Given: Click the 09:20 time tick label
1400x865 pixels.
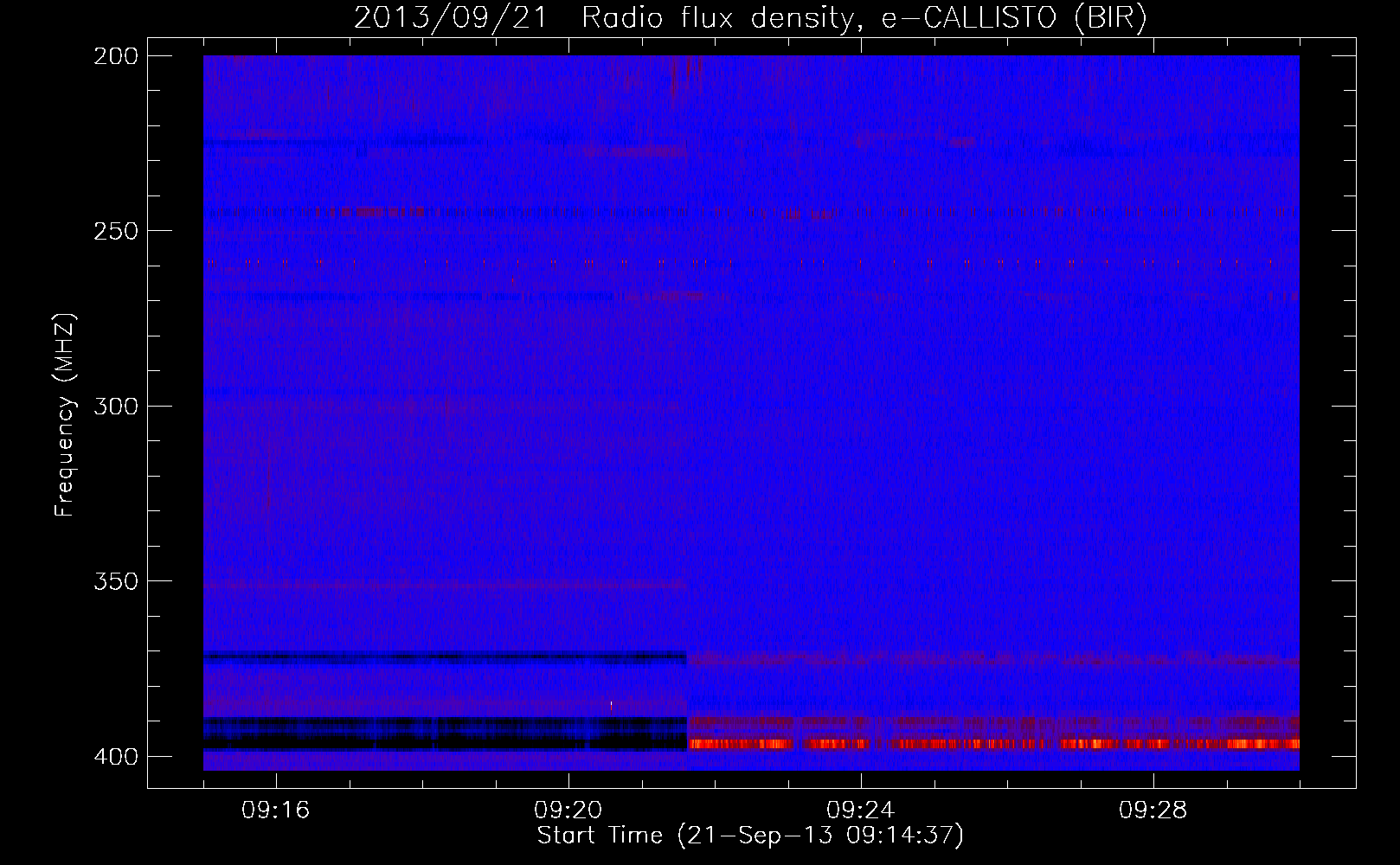Looking at the screenshot, I should [568, 811].
